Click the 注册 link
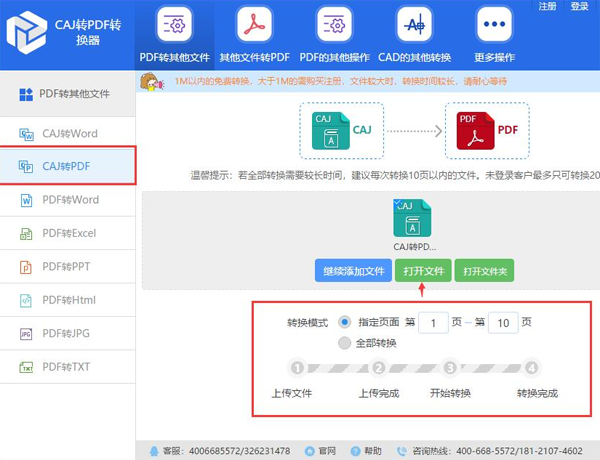600x460 pixels. pos(547,6)
